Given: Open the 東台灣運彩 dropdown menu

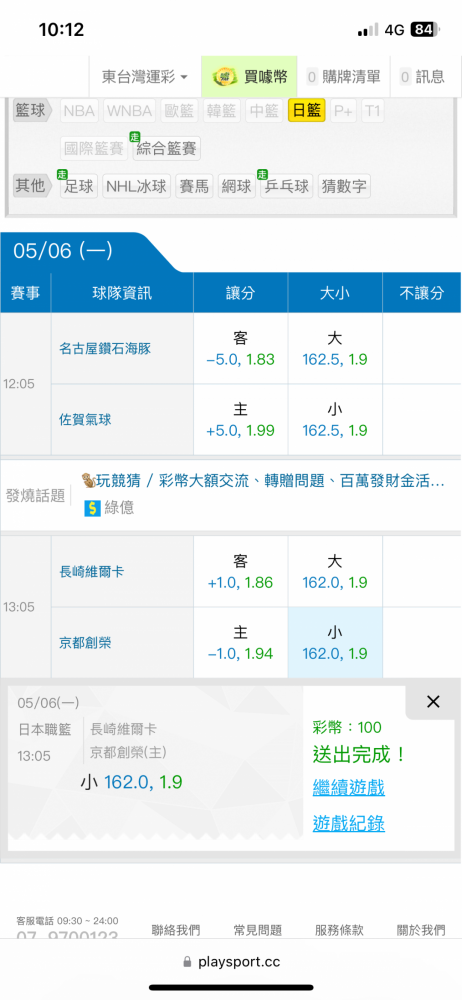Looking at the screenshot, I should [x=145, y=77].
